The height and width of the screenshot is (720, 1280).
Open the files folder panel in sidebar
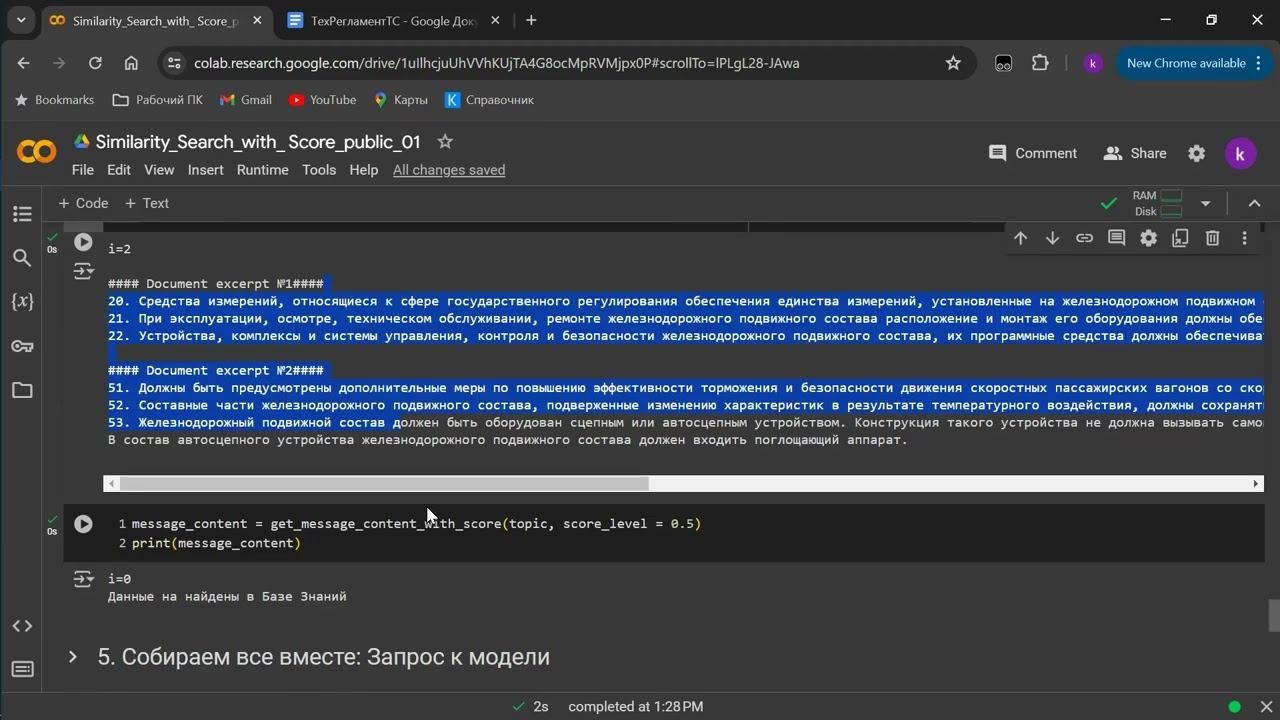[22, 390]
